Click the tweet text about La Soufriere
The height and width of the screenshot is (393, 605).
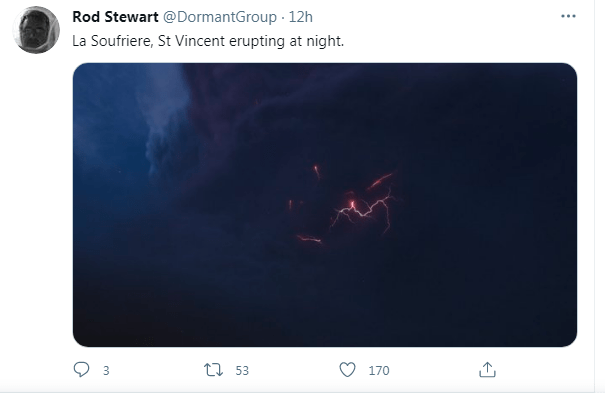click(208, 41)
